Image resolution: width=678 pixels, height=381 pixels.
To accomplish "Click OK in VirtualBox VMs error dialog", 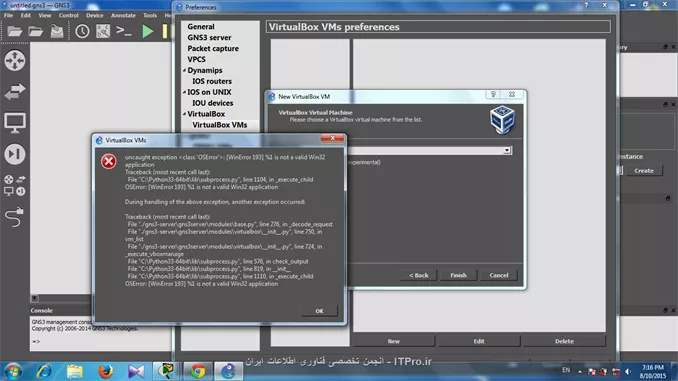I will pos(319,311).
